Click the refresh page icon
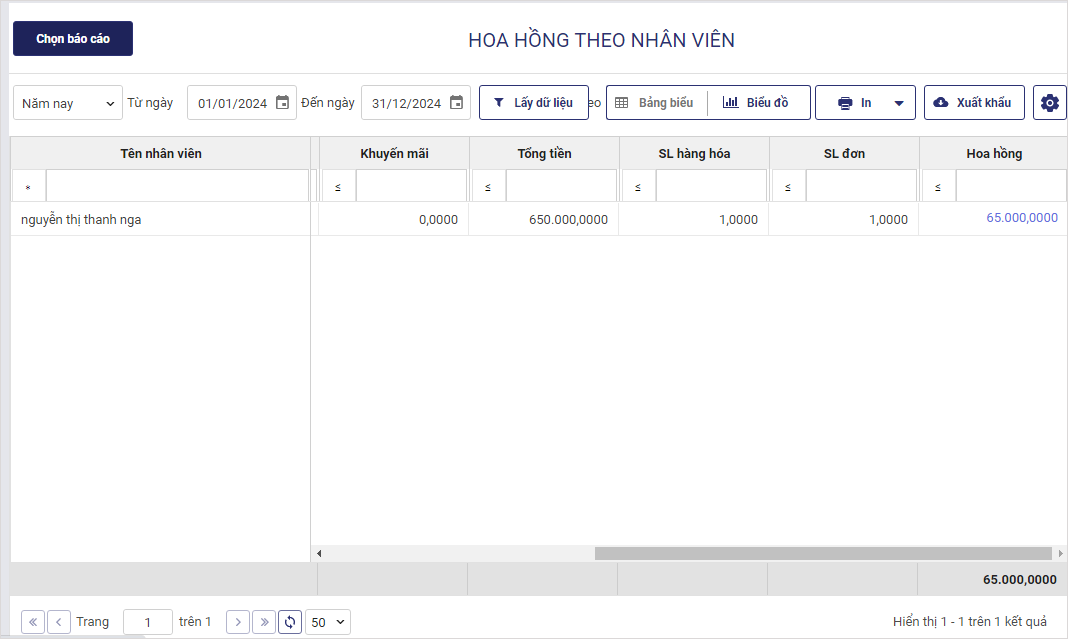 [290, 622]
